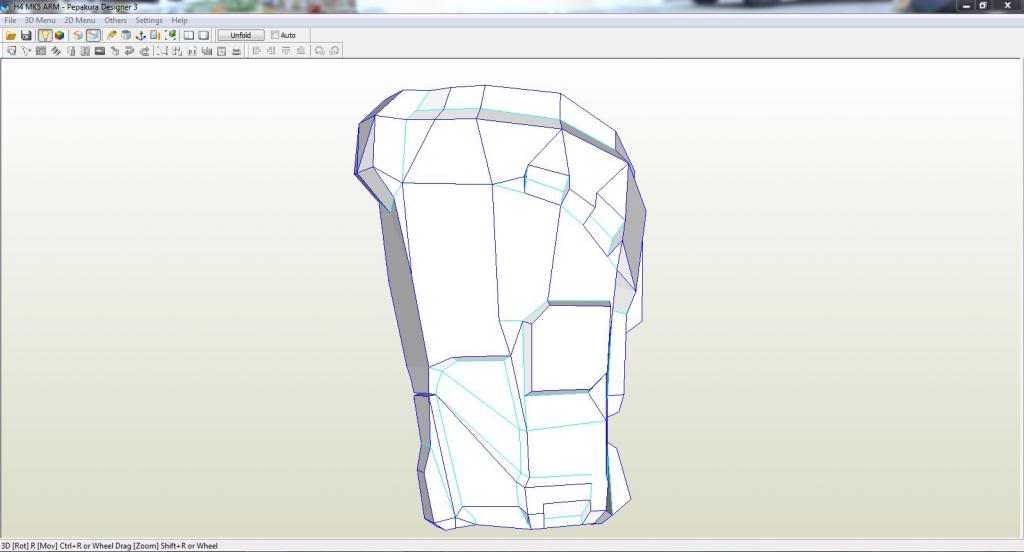Open the Settings menu
This screenshot has width=1024, height=552.
pos(149,20)
